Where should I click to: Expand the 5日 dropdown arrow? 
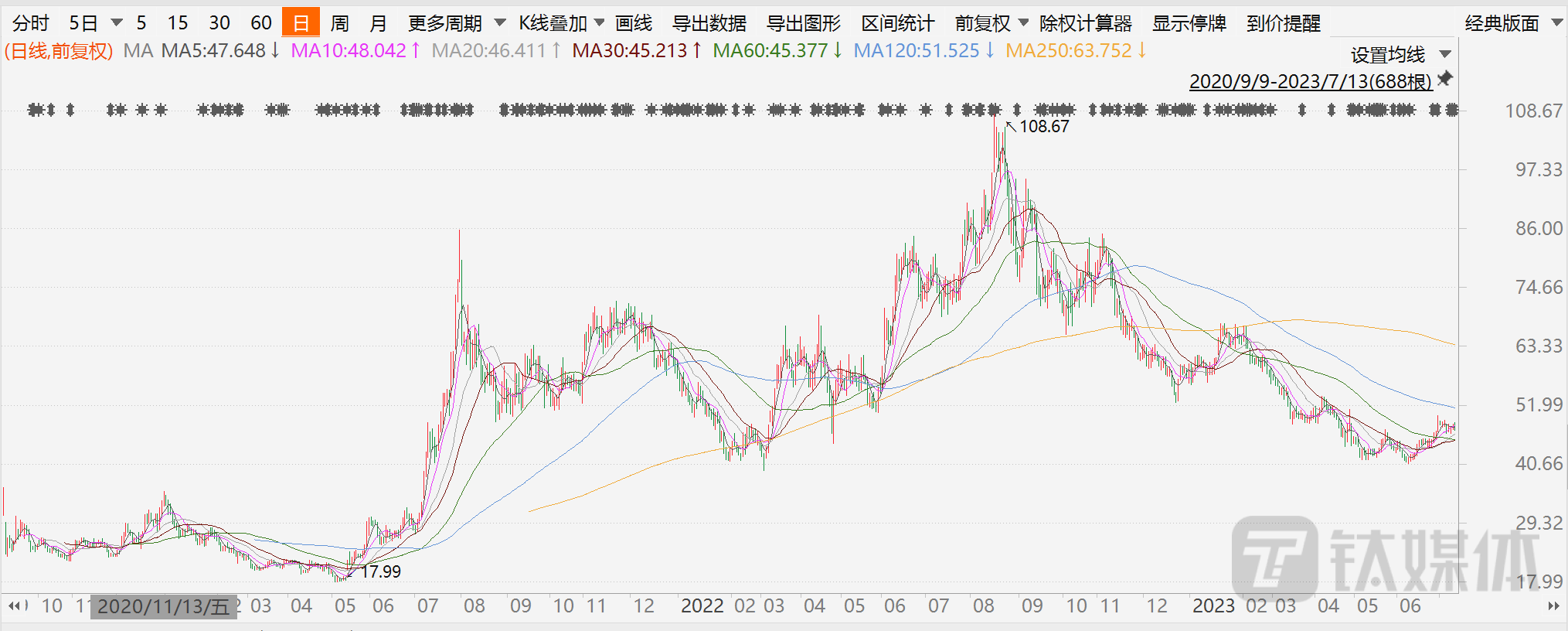click(117, 23)
